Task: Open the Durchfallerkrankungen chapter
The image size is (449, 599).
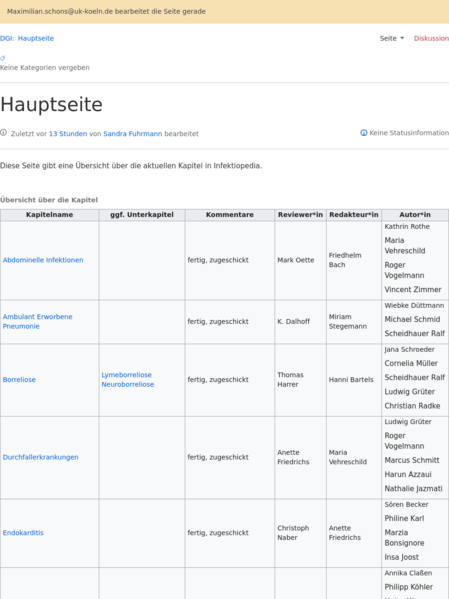Action: (41, 457)
